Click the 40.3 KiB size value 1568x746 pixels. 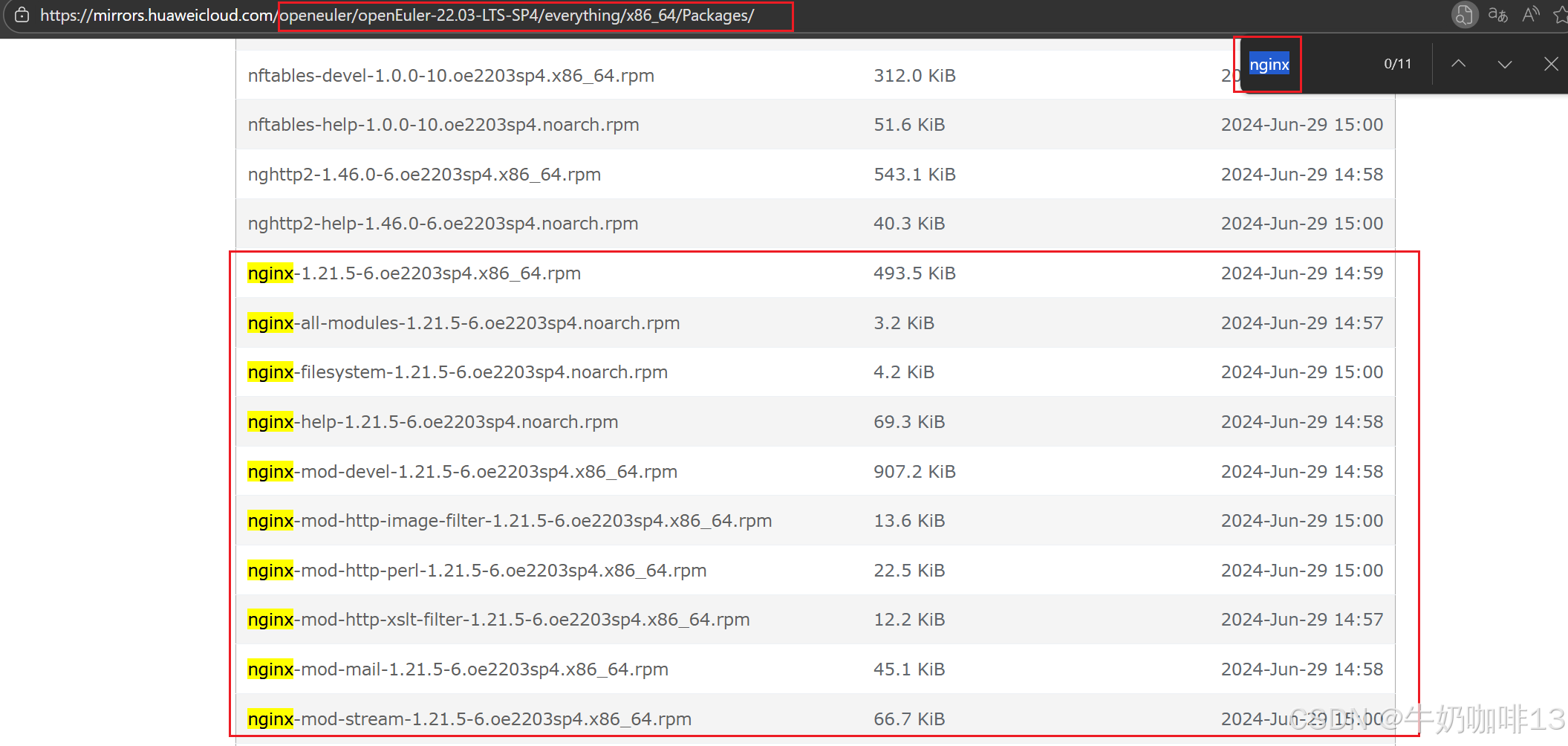[x=909, y=224]
